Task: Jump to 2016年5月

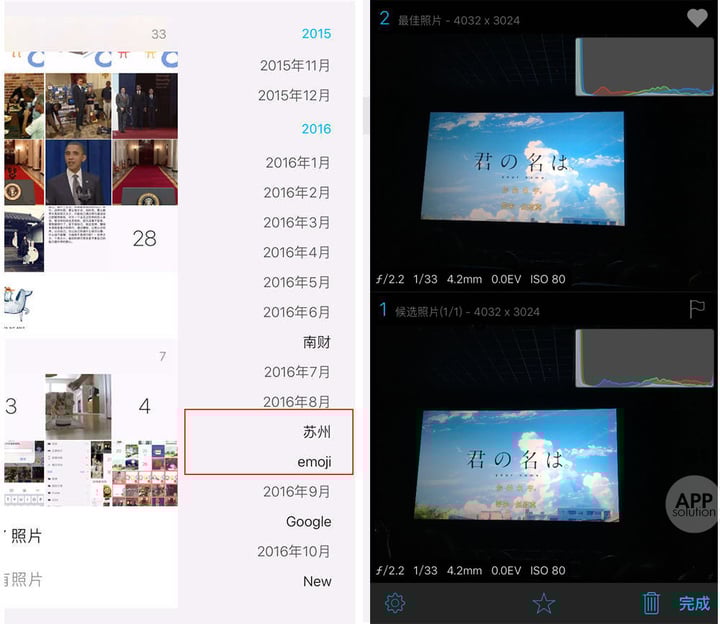Action: 297,282
